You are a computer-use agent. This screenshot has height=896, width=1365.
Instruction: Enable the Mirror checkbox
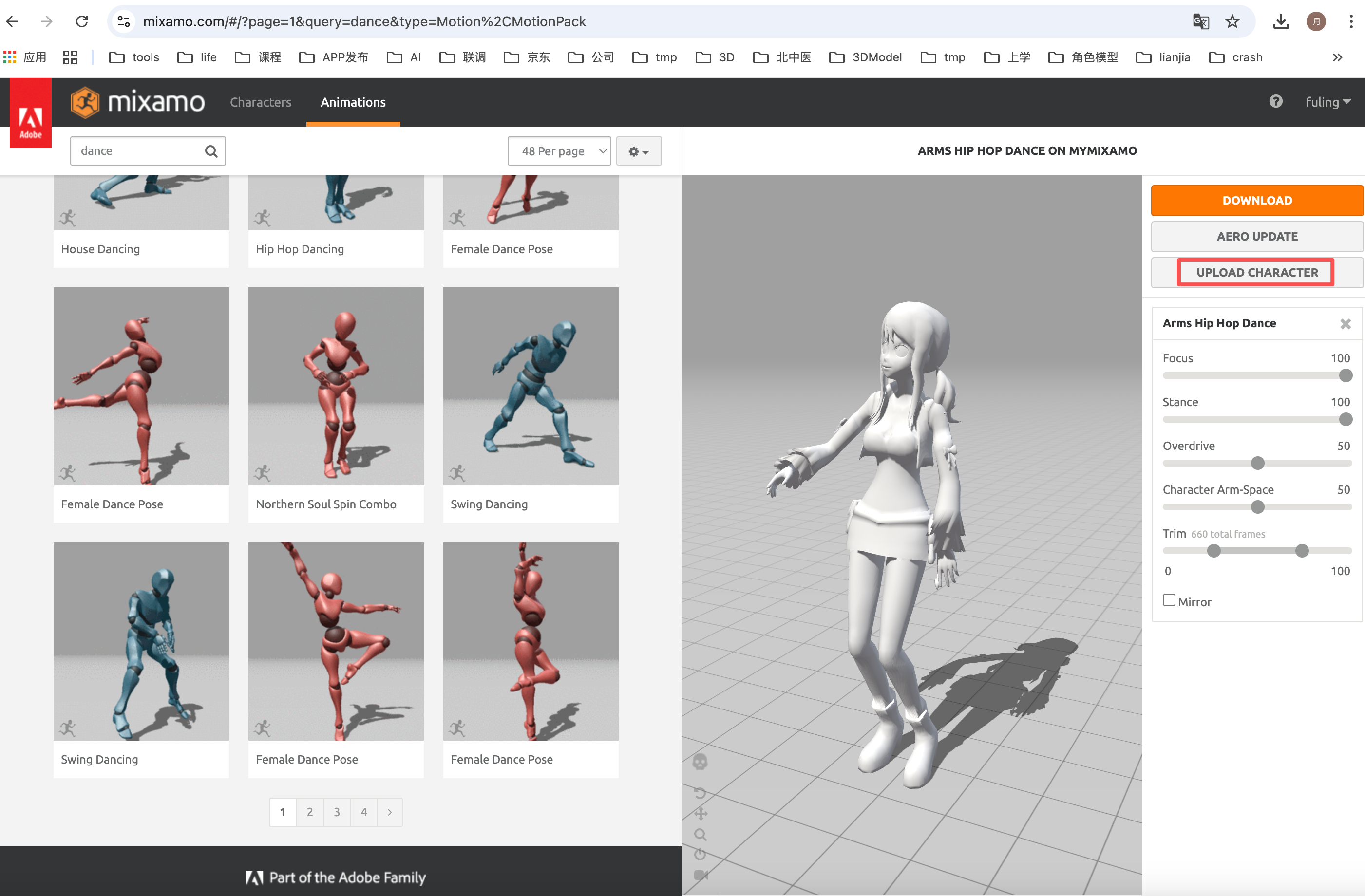coord(1169,600)
